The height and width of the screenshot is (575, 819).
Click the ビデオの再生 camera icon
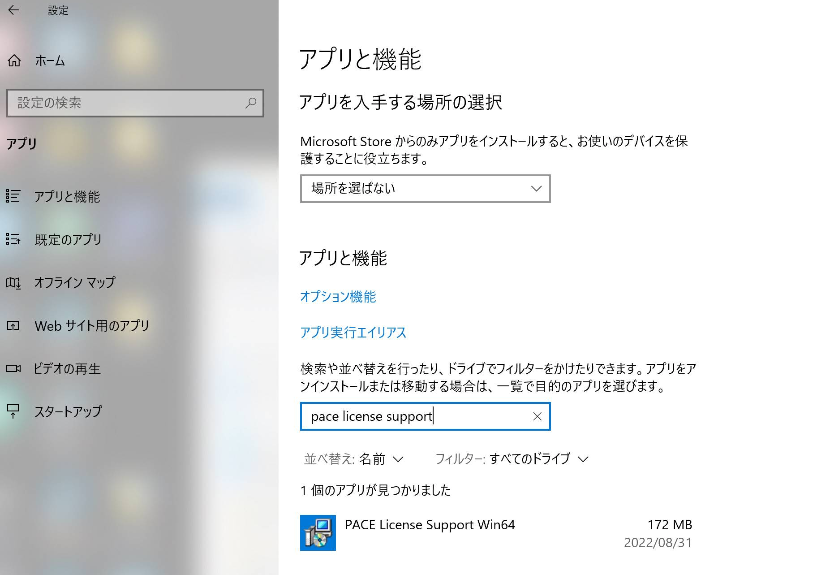(x=13, y=369)
